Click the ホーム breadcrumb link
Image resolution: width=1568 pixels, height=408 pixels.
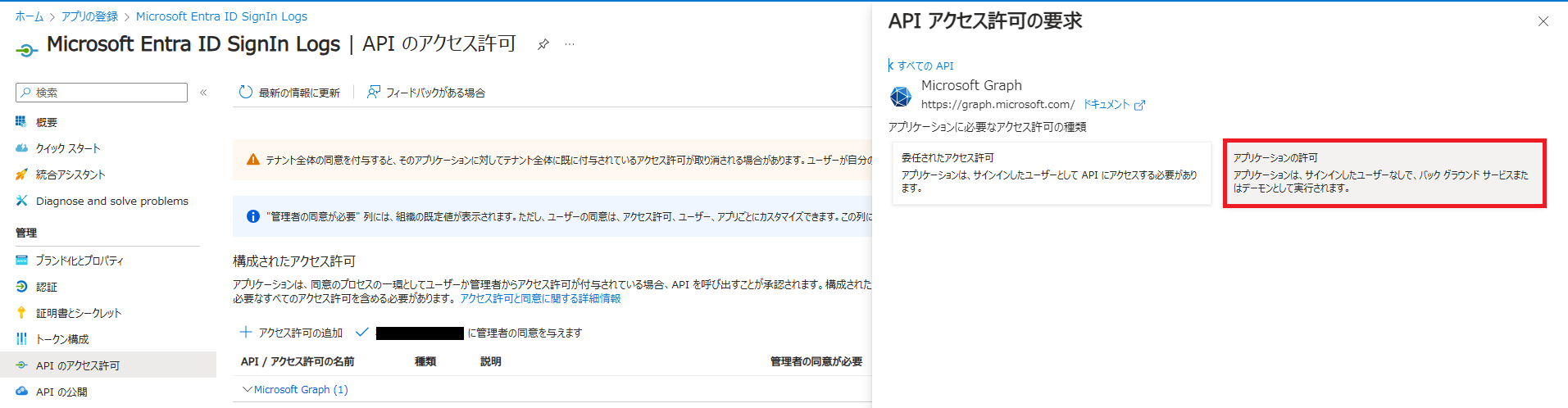point(30,16)
